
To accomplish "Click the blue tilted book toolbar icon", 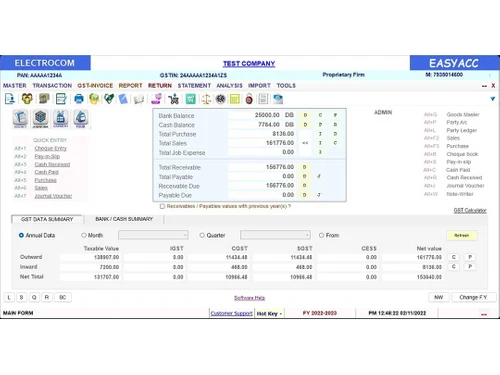I will (123, 99).
